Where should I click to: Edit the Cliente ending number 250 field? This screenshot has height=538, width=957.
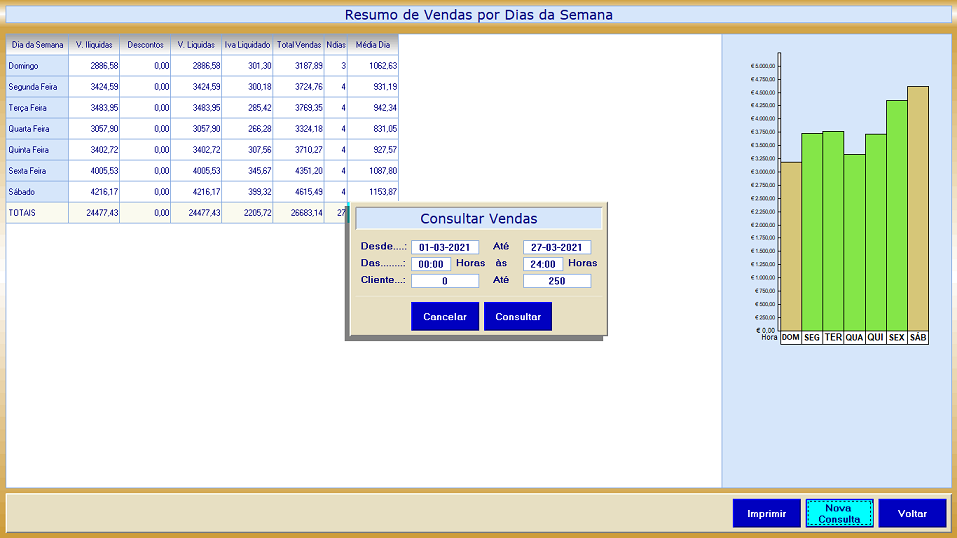point(557,281)
